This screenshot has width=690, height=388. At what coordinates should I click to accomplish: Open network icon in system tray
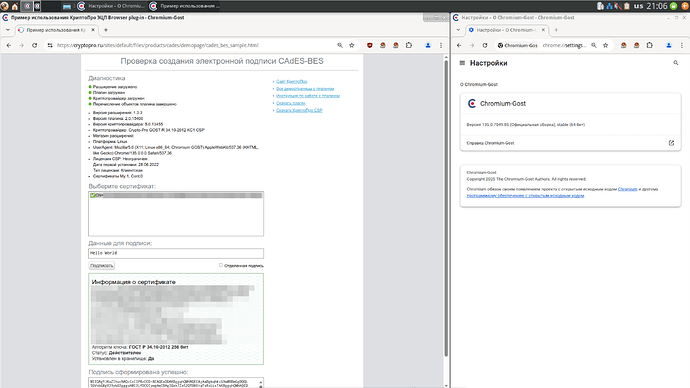pos(609,6)
